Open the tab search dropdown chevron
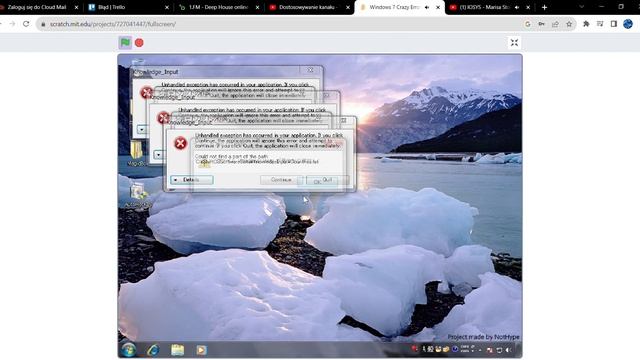640x360 pixels. 581,7
